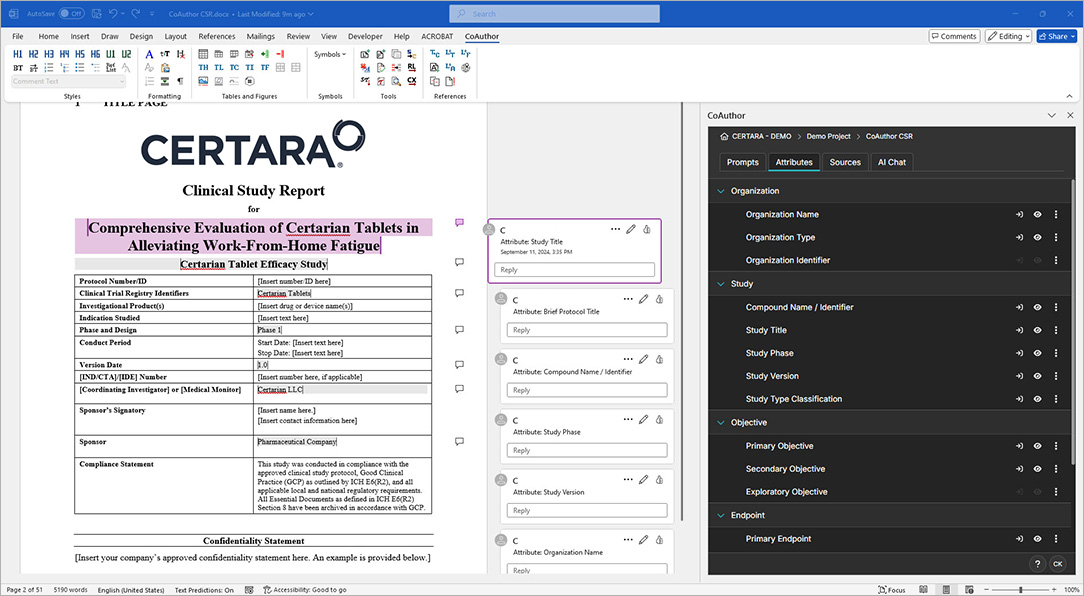Click the TL table style icon
The image size is (1084, 596).
coord(218,68)
